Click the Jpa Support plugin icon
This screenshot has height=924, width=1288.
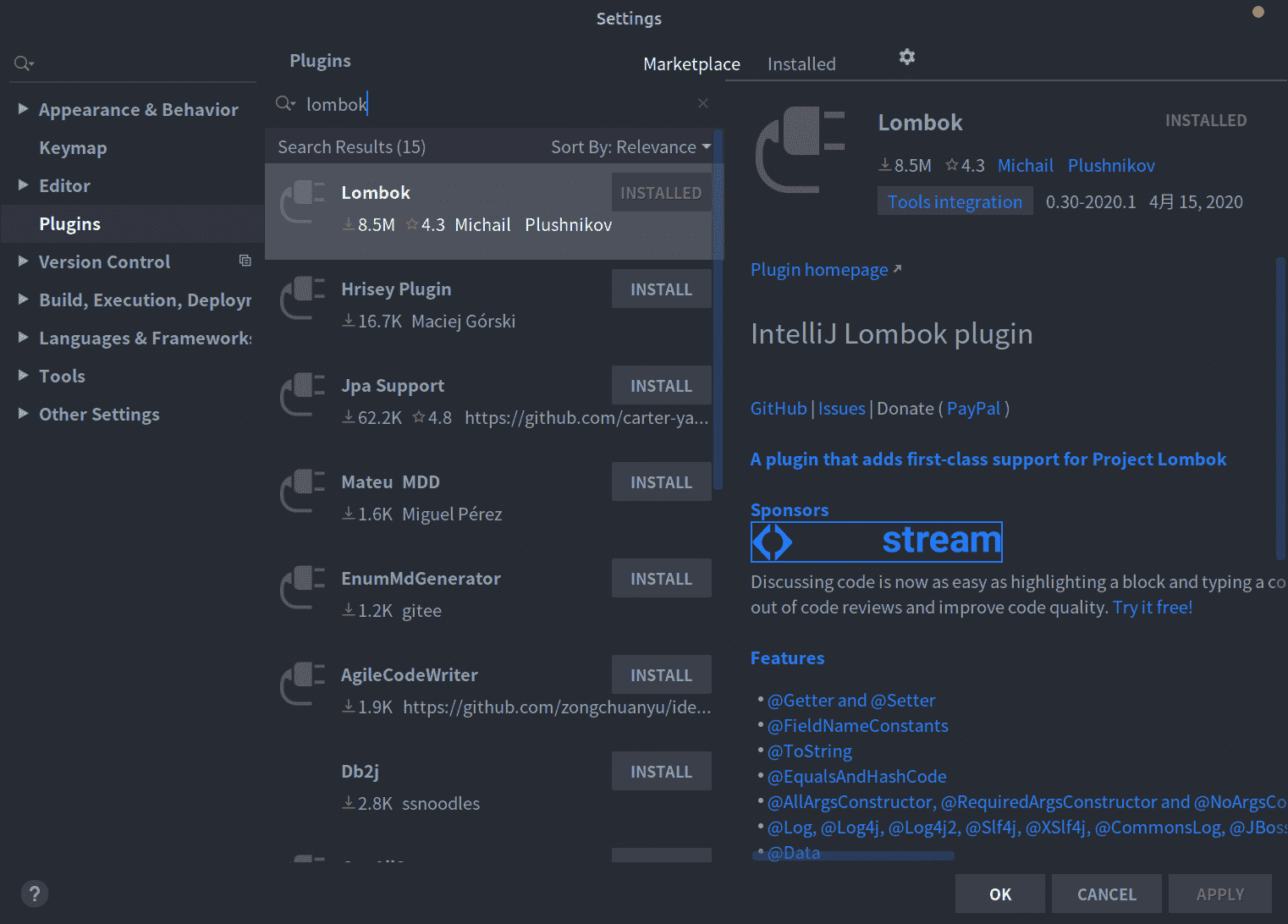click(x=302, y=394)
